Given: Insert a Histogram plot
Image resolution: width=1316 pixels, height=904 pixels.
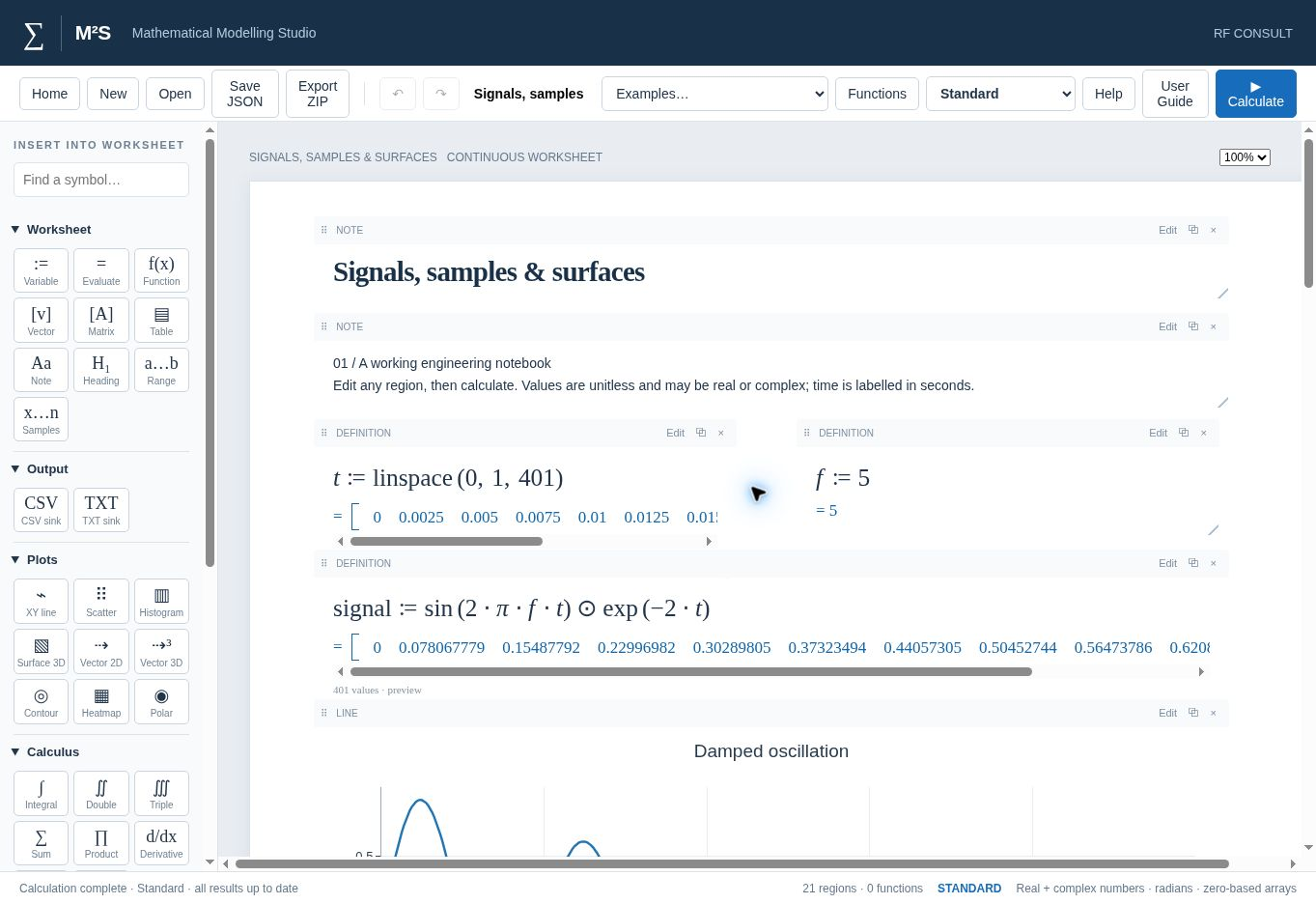Looking at the screenshot, I should pyautogui.click(x=161, y=601).
